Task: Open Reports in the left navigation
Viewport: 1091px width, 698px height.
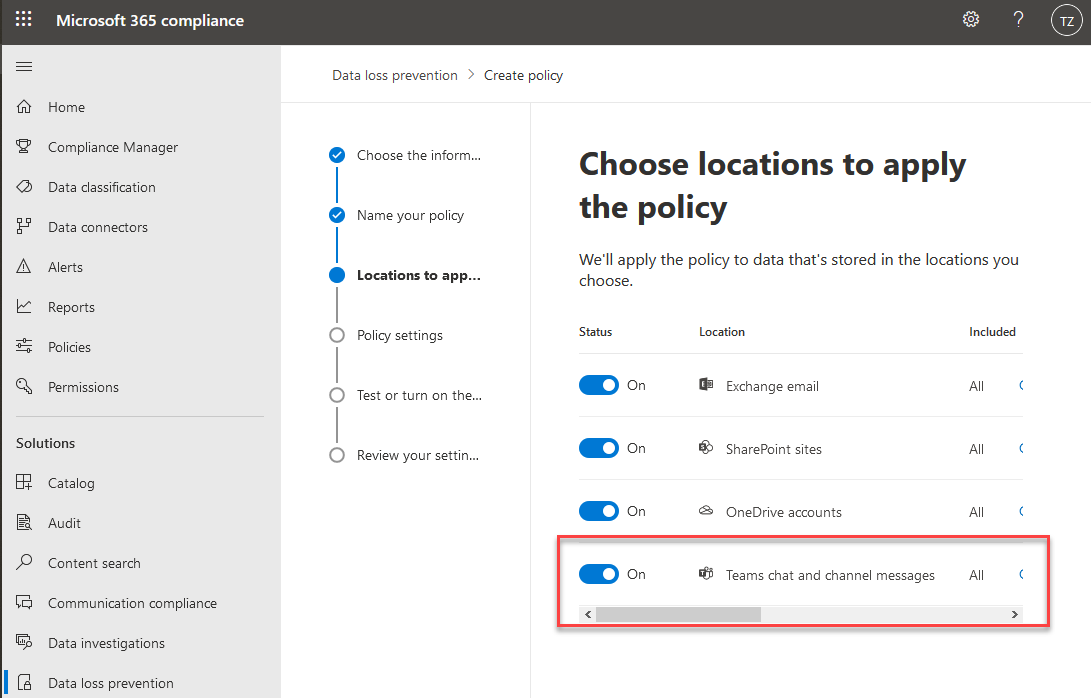Action: tap(71, 307)
